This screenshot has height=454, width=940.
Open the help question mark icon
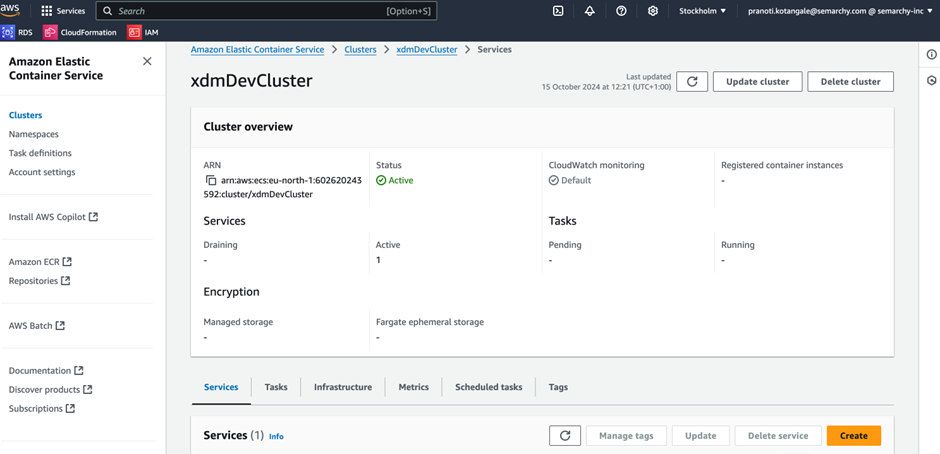click(621, 11)
